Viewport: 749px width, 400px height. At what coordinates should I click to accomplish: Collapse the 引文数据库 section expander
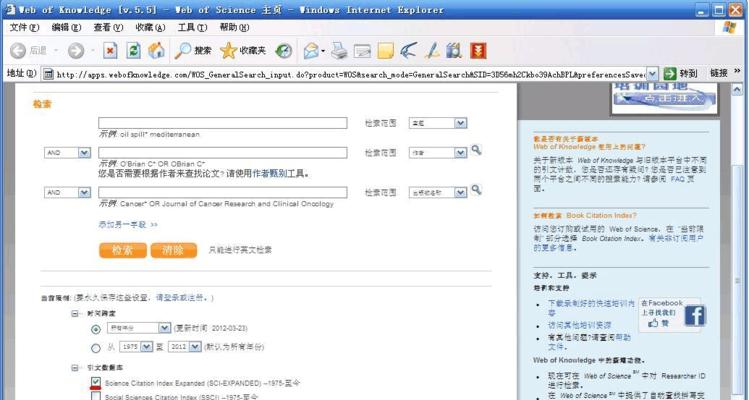tap(75, 368)
